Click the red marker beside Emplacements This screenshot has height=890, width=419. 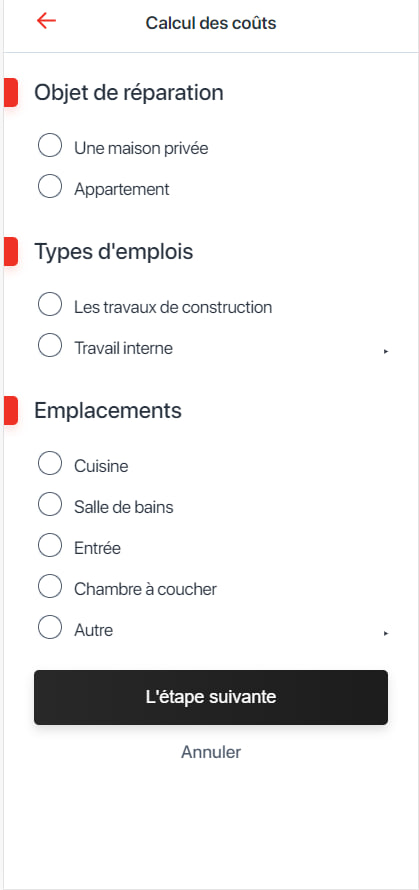pos(11,410)
